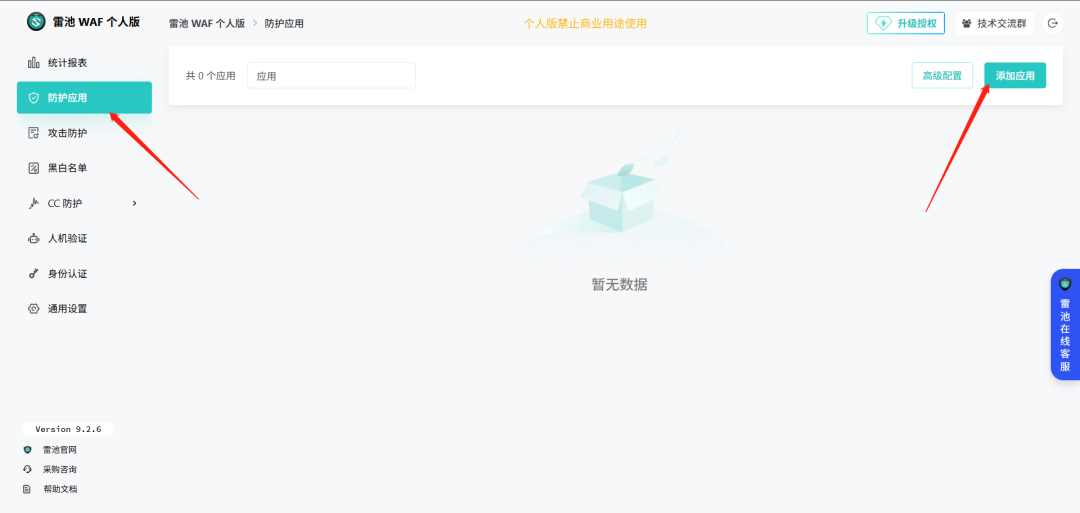Click the shield icon atop 雷池在线客服
Image resolution: width=1080 pixels, height=513 pixels.
click(1066, 284)
